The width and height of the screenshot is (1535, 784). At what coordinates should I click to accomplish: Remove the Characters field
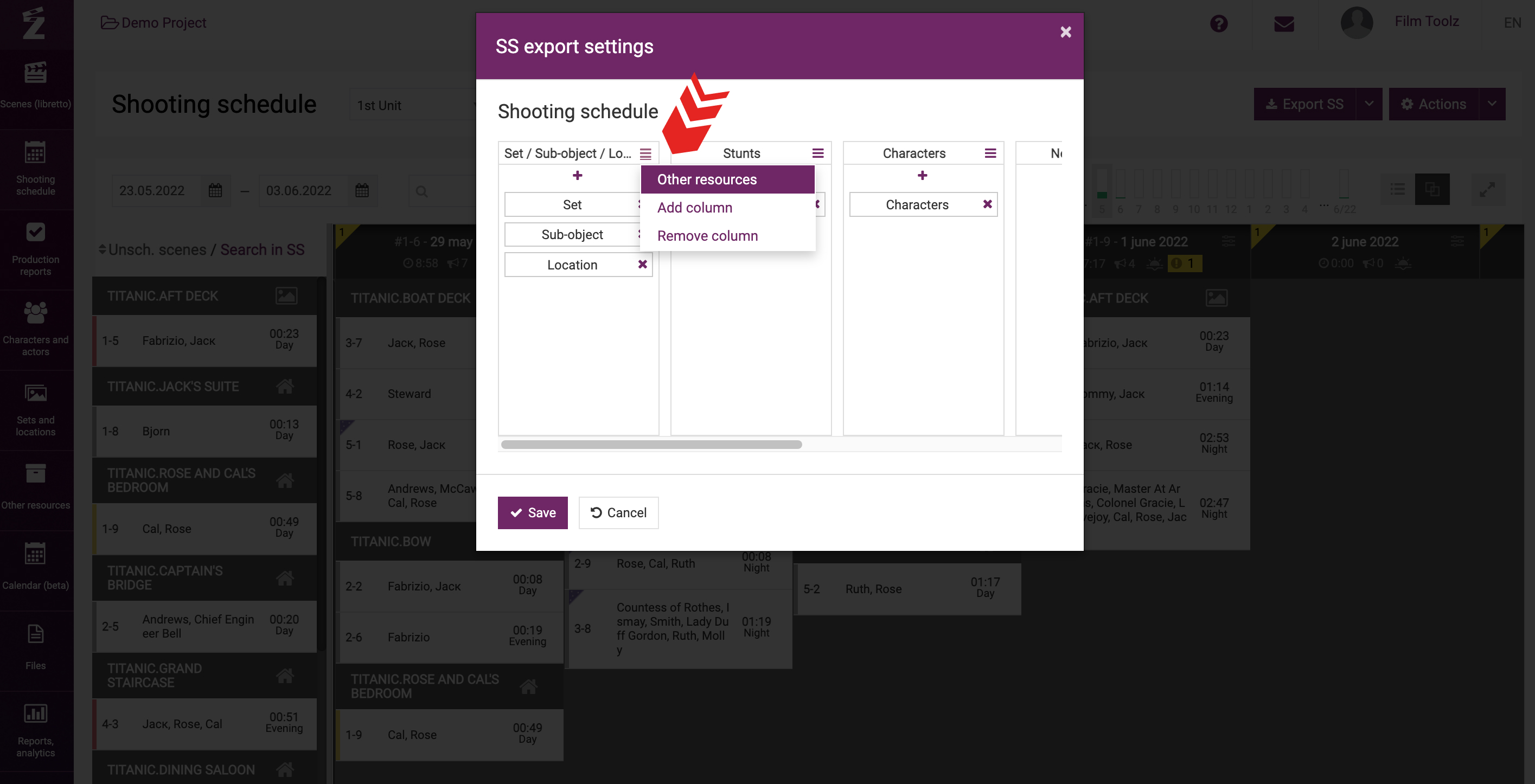(987, 204)
